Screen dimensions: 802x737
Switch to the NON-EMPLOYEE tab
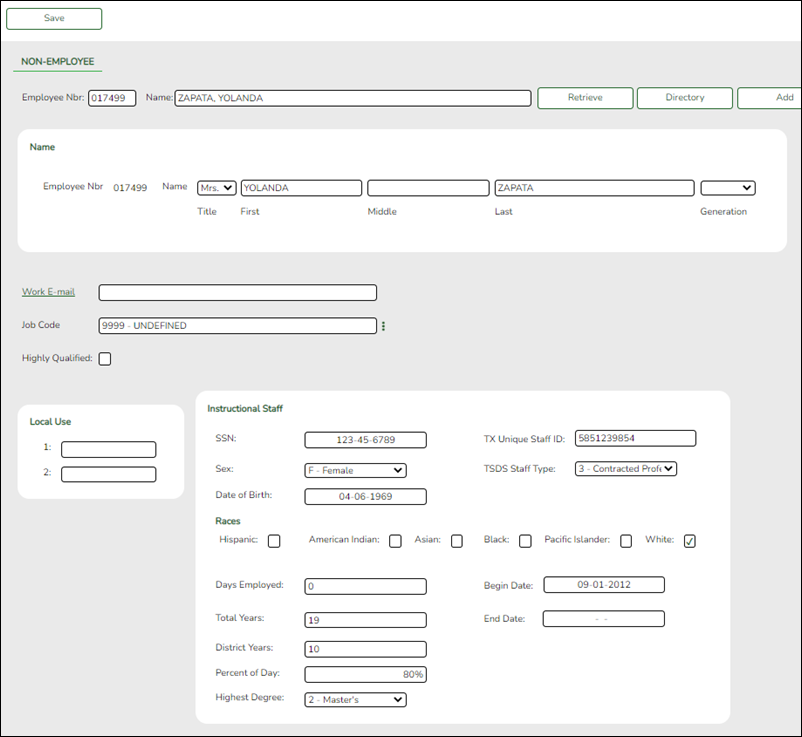pos(58,62)
